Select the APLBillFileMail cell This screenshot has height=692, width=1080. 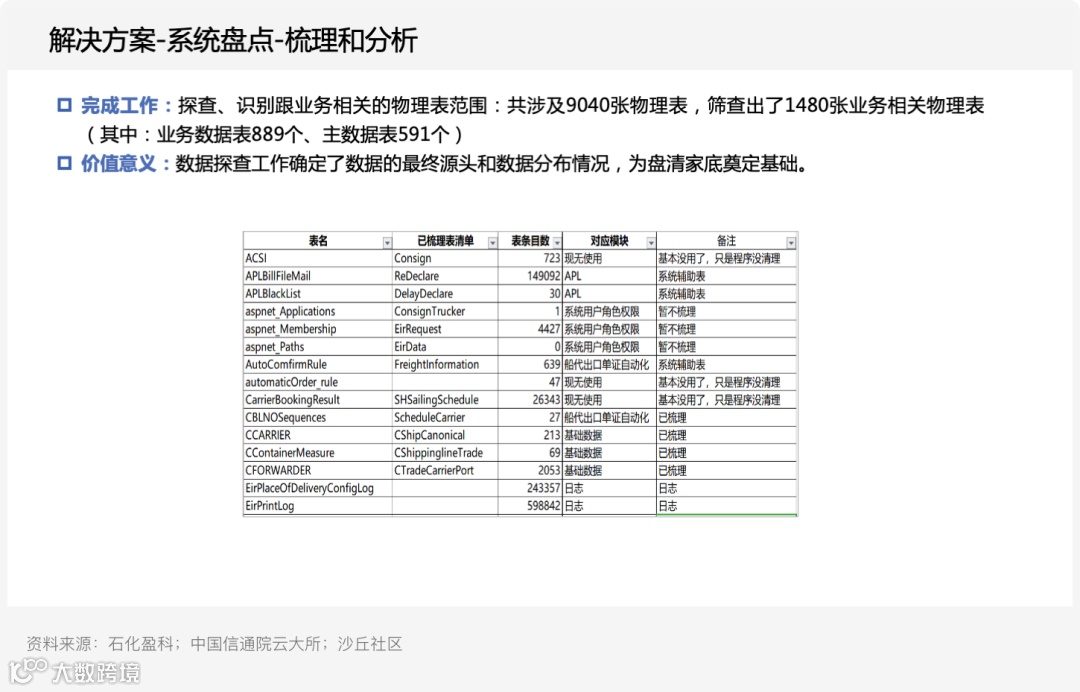pos(318,276)
